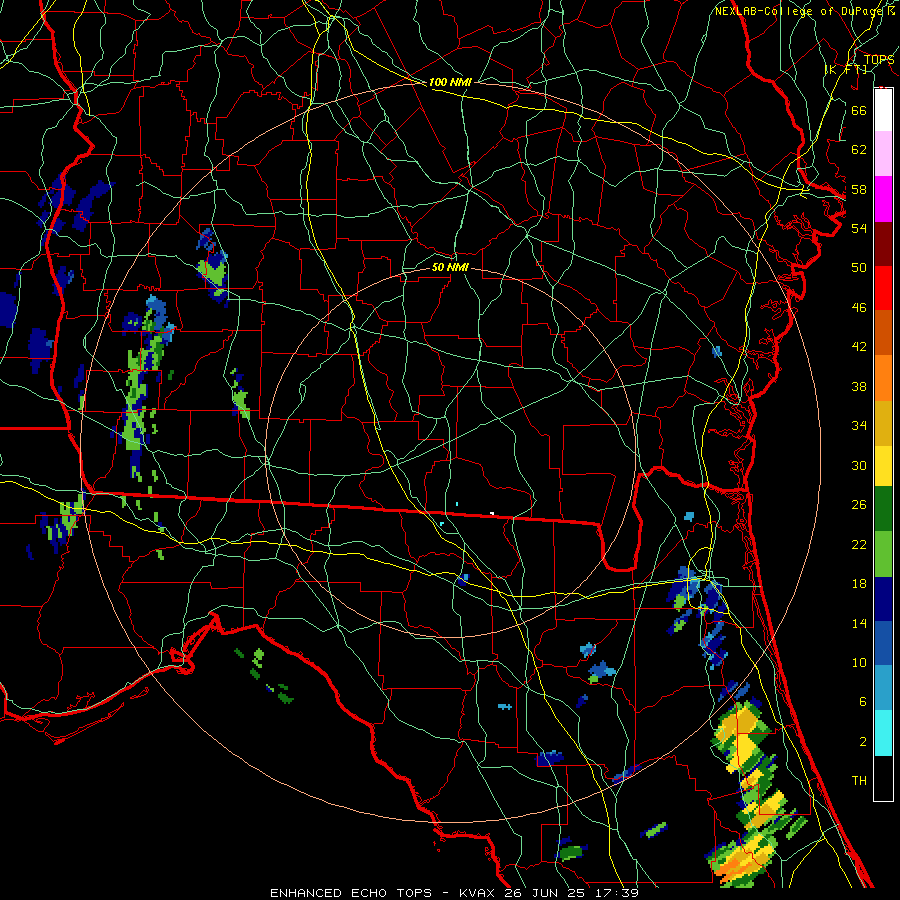The height and width of the screenshot is (900, 900).
Task: Pick the light orange legend swatch
Action: [883, 378]
